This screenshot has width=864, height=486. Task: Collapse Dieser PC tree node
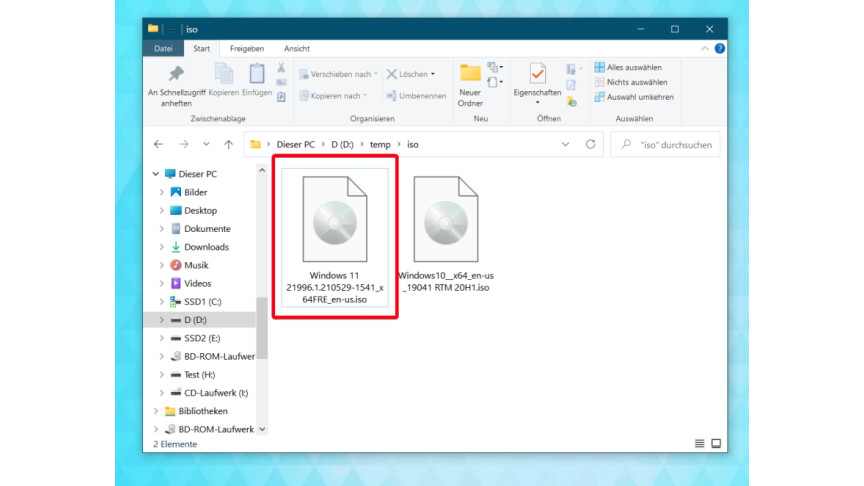coord(156,174)
